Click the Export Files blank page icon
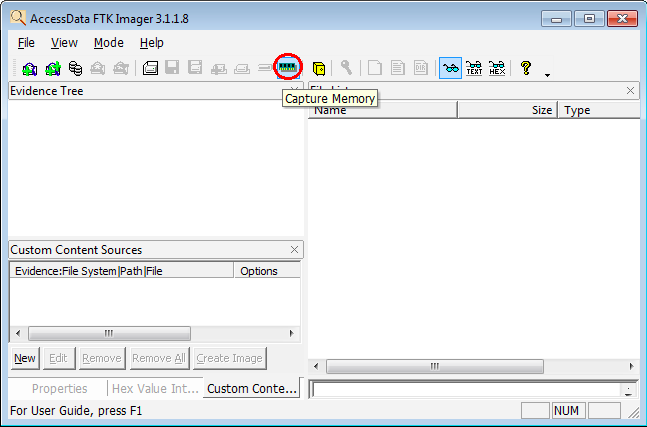The height and width of the screenshot is (427, 647). 374,68
